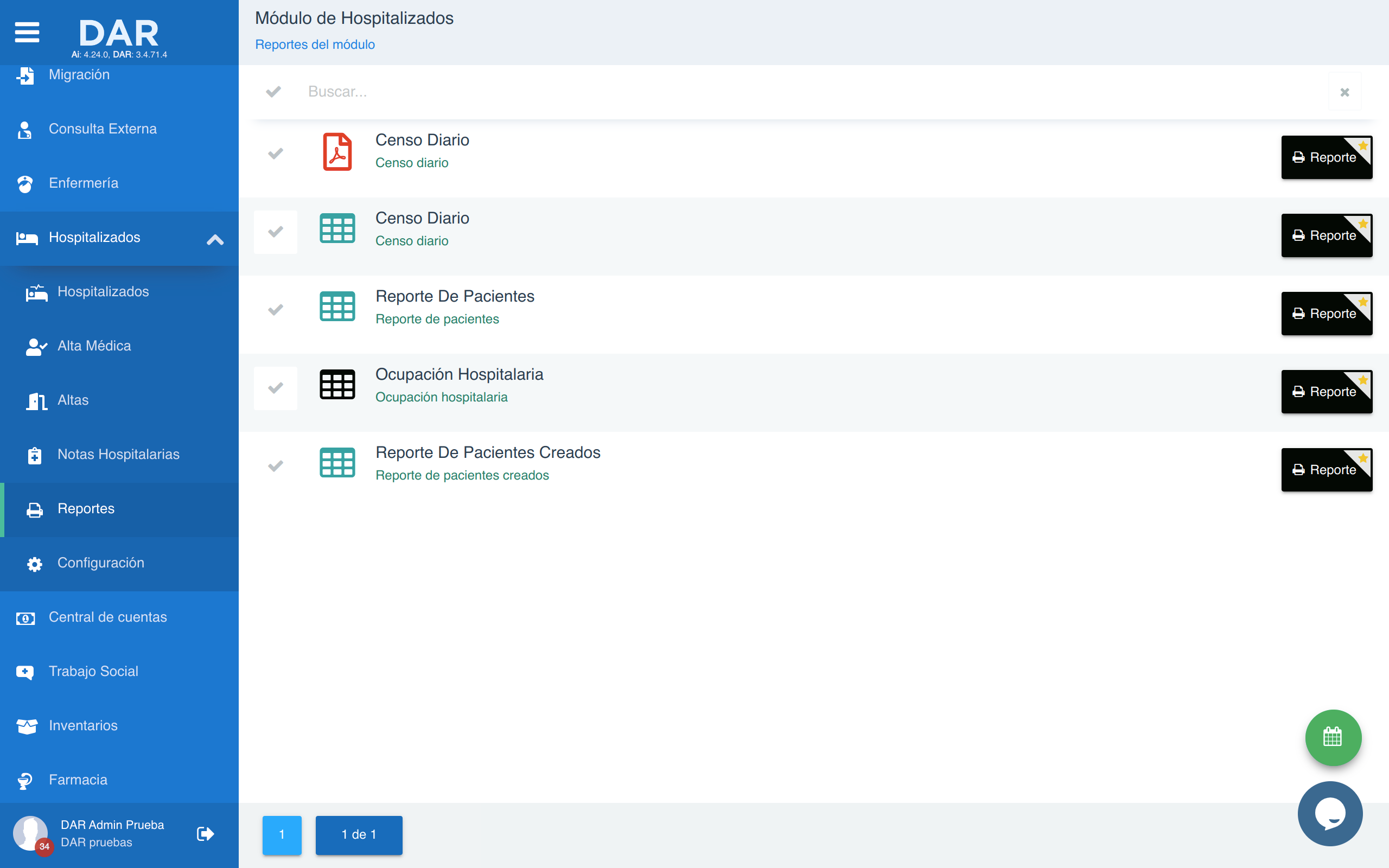This screenshot has width=1389, height=868.
Task: Check the Reporte De Pacientes Creados row checkbox
Action: point(276,466)
